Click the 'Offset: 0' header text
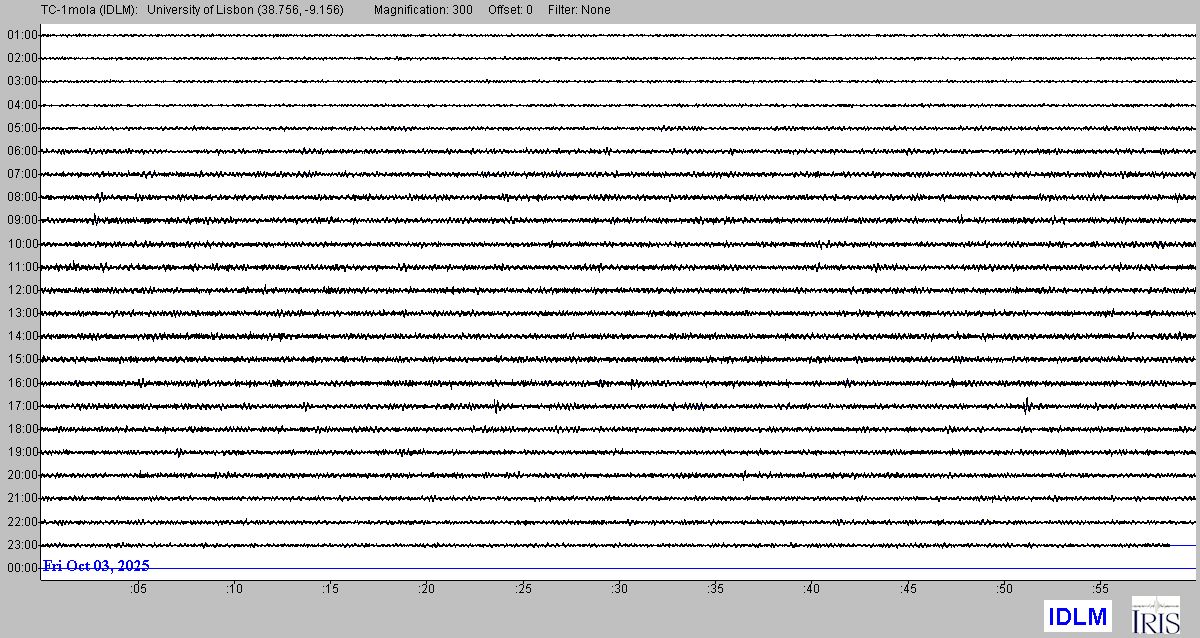This screenshot has width=1200, height=638. coord(510,10)
